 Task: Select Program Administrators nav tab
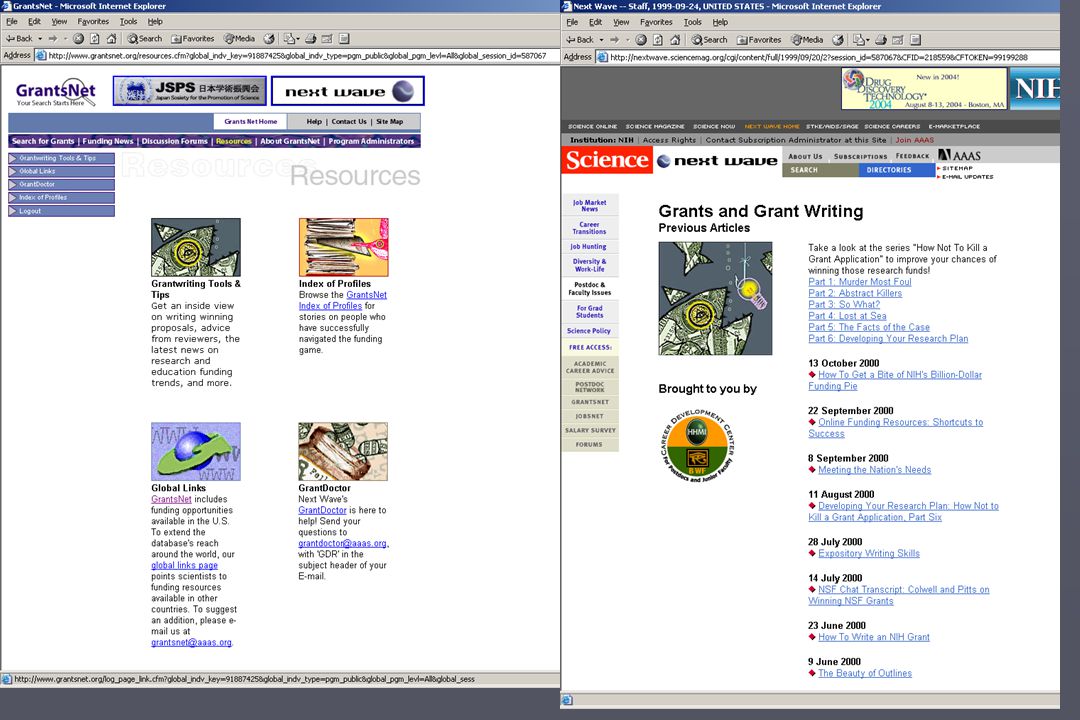click(x=371, y=141)
